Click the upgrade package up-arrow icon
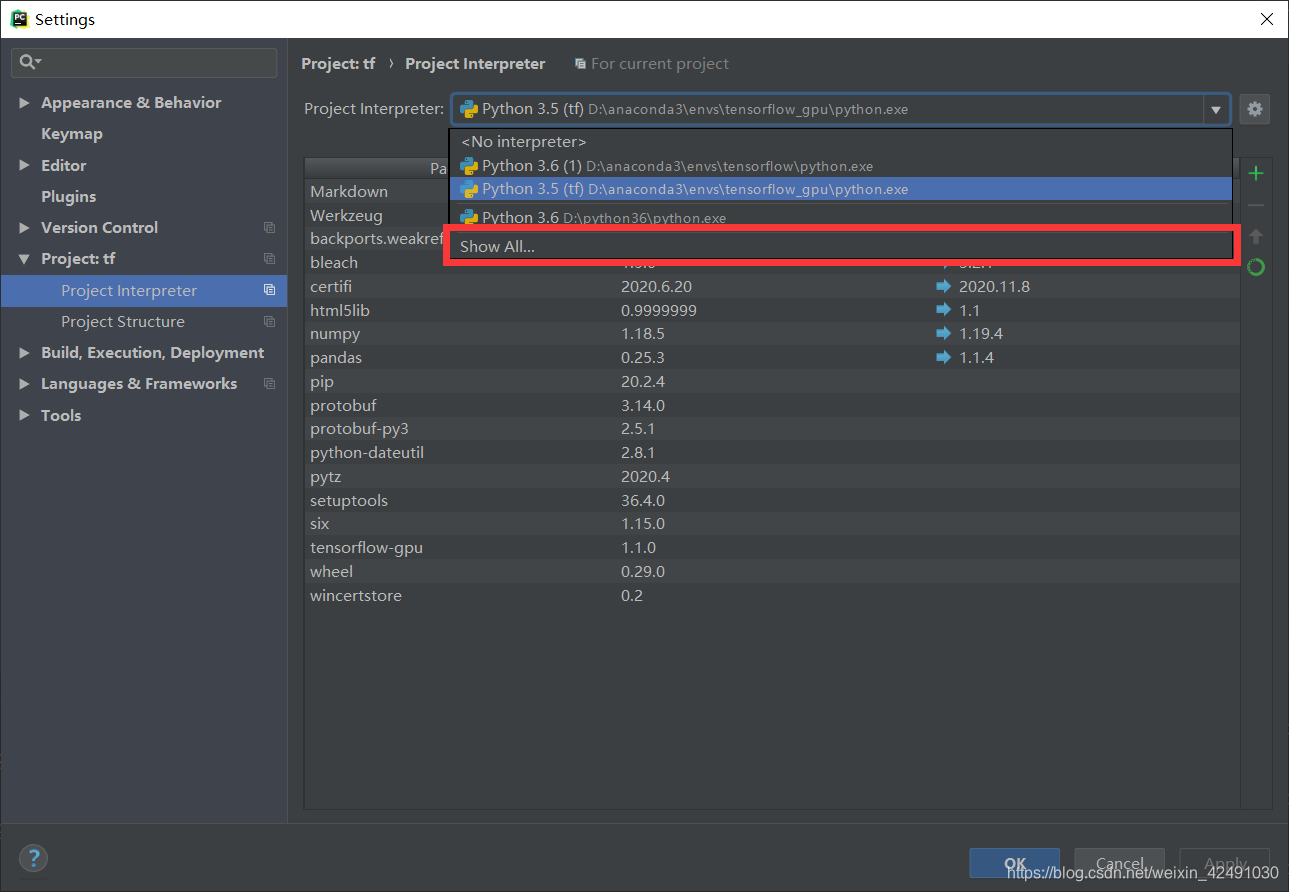This screenshot has width=1289, height=892. click(x=1256, y=236)
